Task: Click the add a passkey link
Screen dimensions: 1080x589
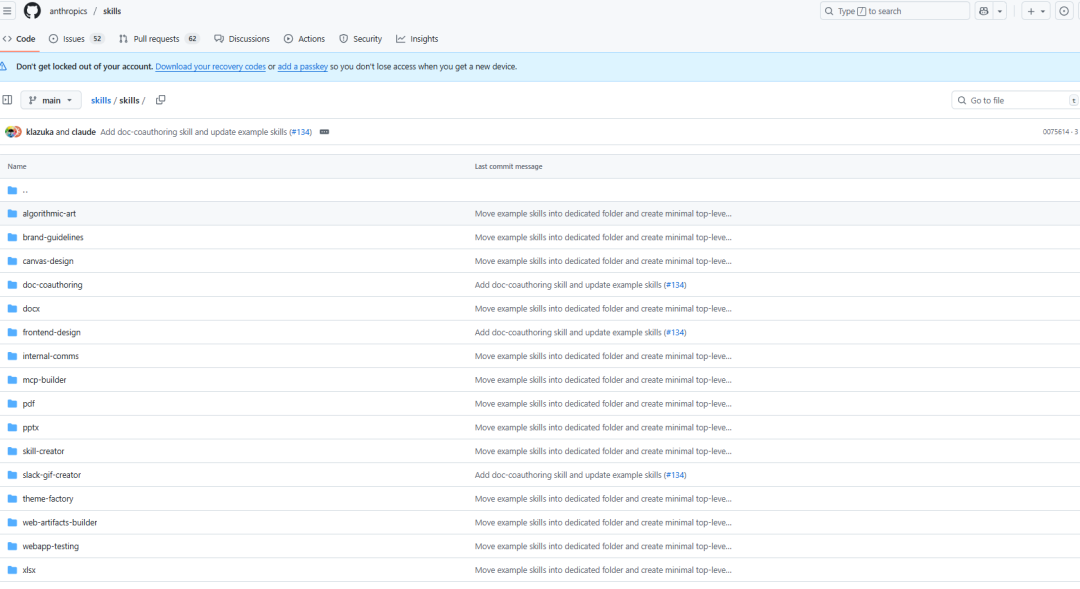Action: [302, 67]
